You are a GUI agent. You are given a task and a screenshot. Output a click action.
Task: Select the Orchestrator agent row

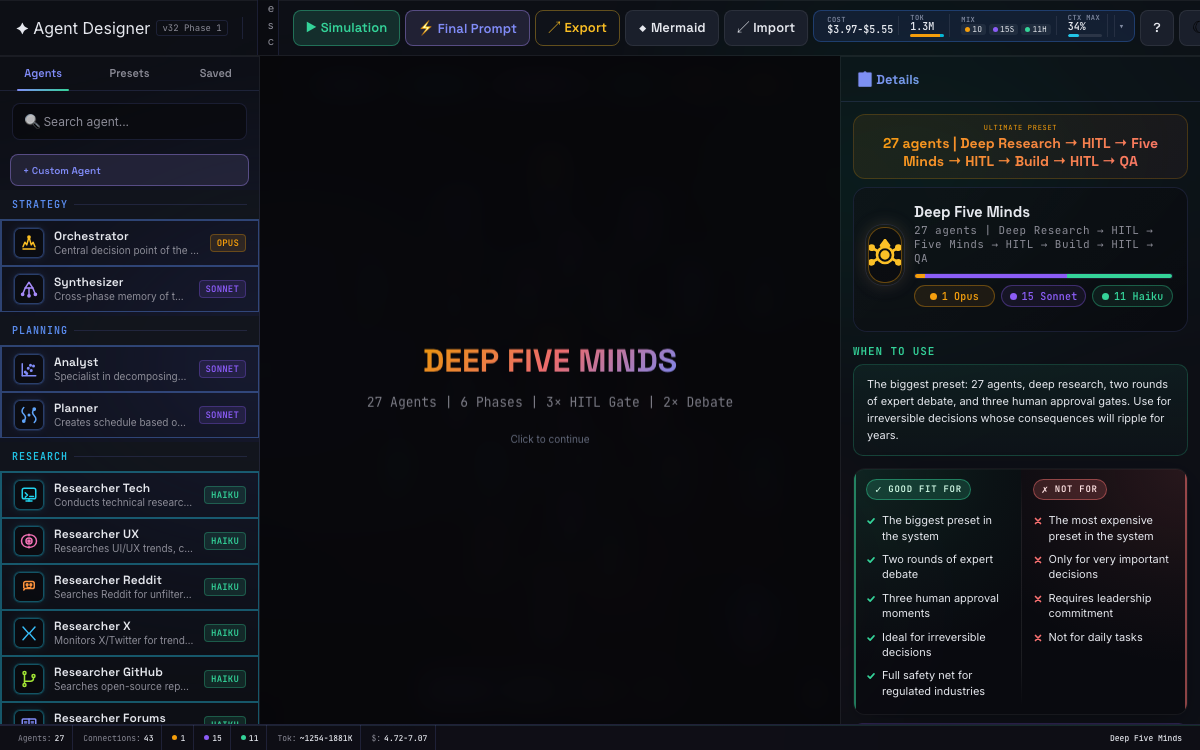pos(129,243)
